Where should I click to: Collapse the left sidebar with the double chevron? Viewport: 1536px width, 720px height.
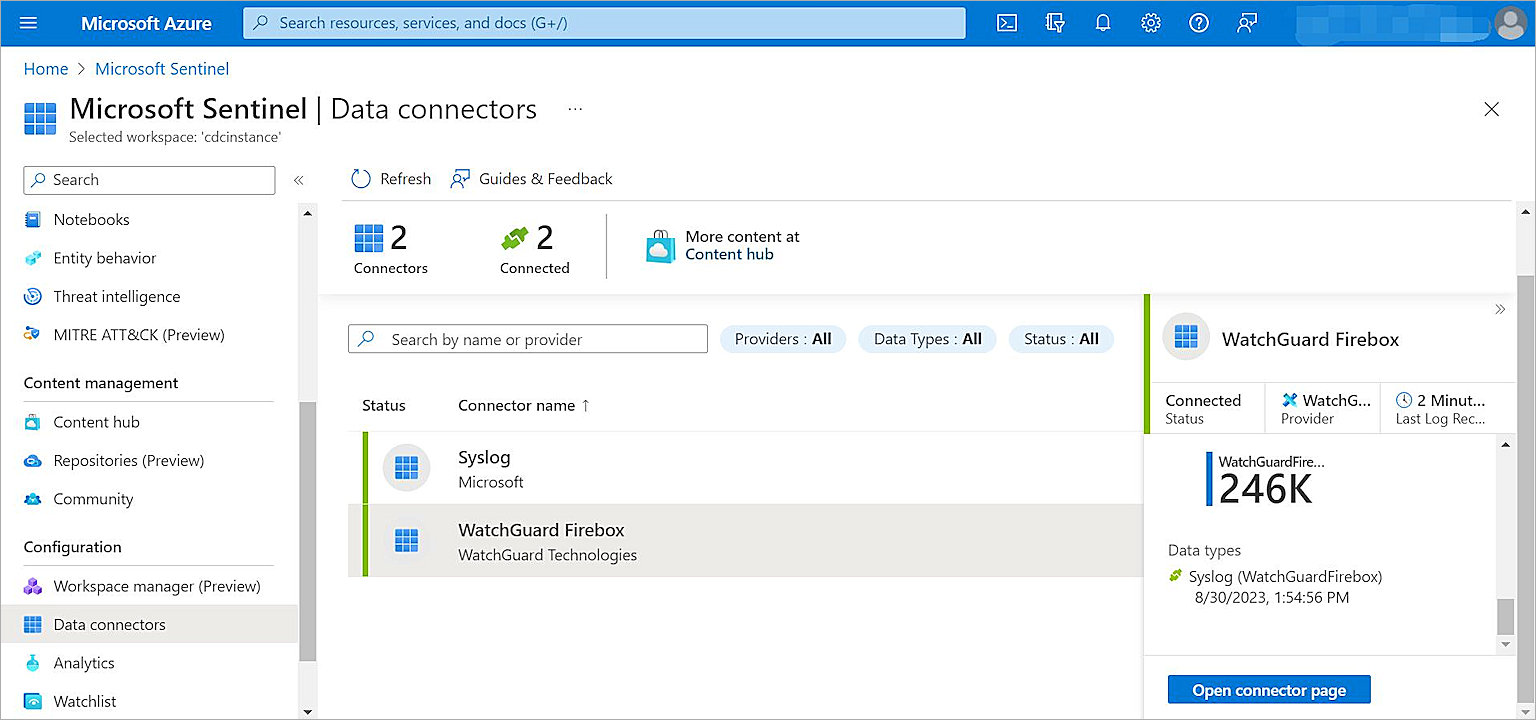298,180
